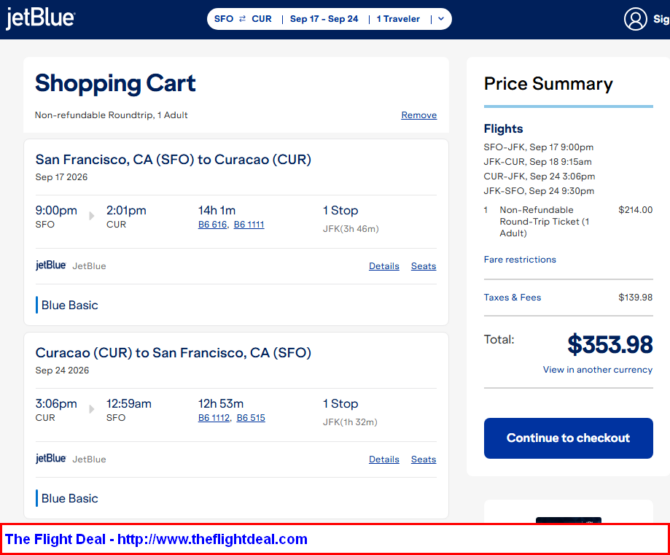Open flight B6 515 info link
This screenshot has height=555, width=670.
coord(251,418)
